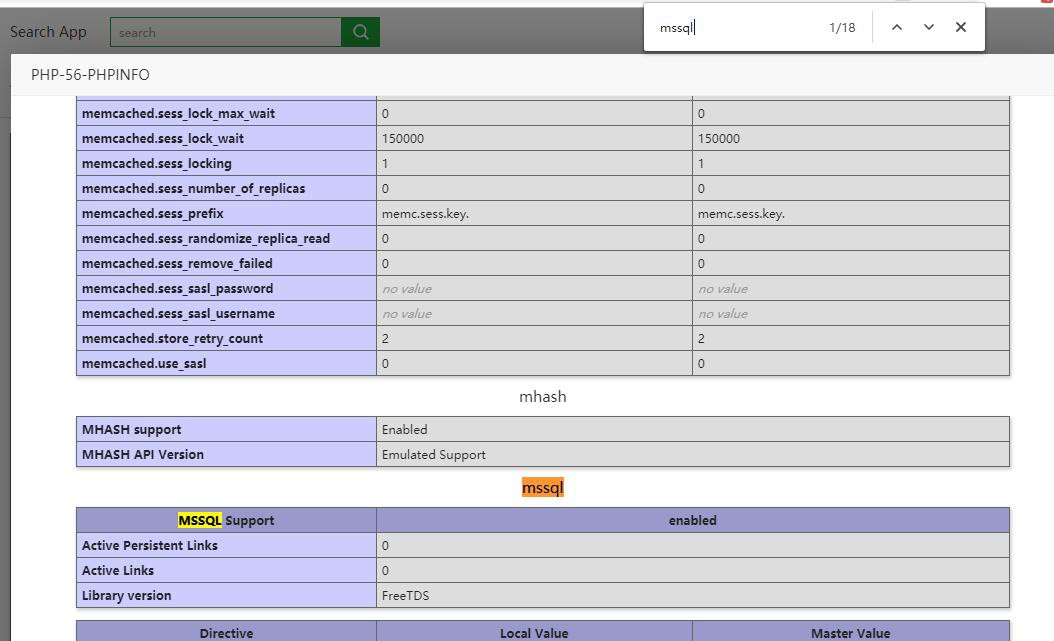Focus the Search App search input
The height and width of the screenshot is (641, 1054).
[226, 32]
